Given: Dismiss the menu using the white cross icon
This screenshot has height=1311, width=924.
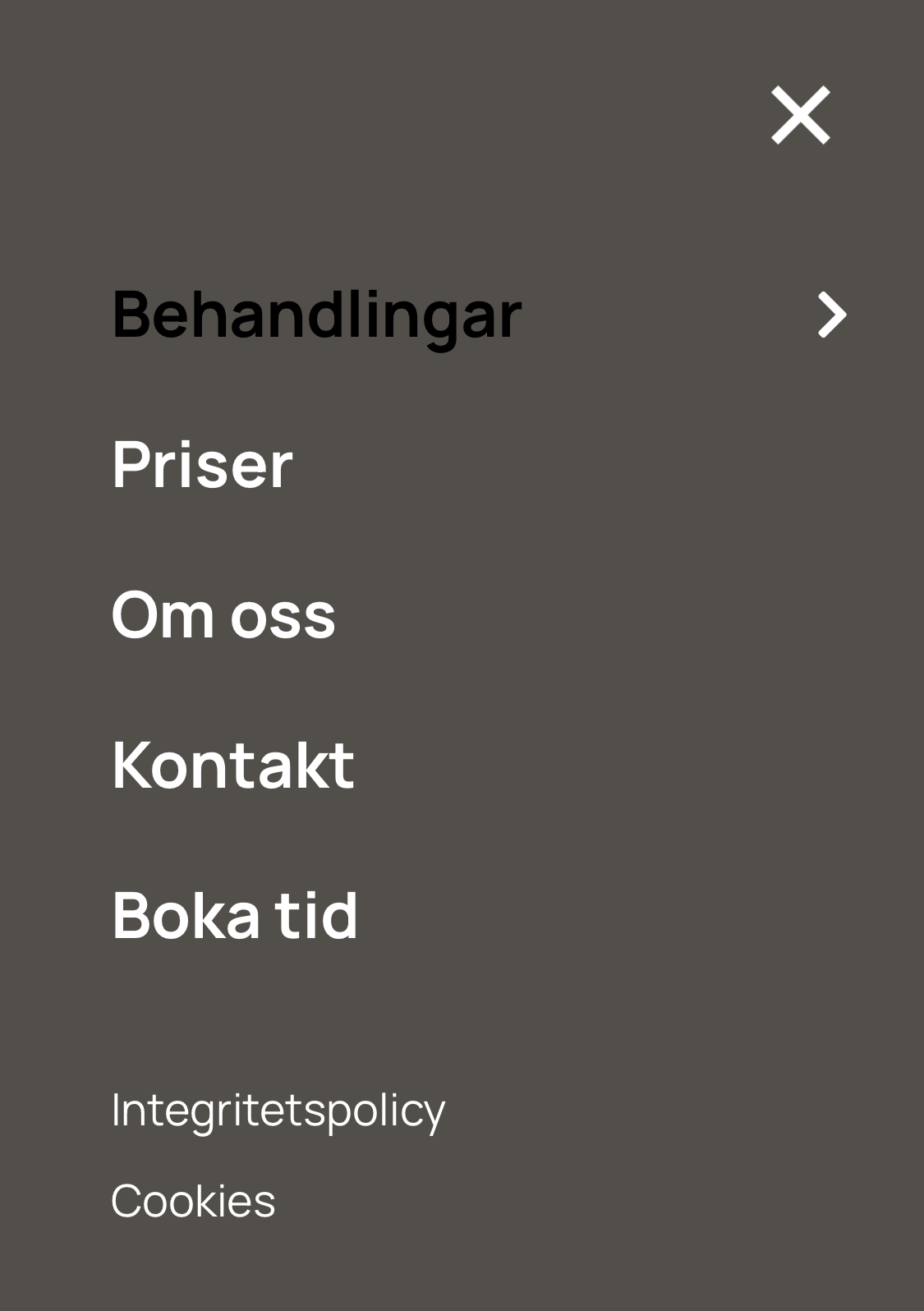Looking at the screenshot, I should point(800,115).
